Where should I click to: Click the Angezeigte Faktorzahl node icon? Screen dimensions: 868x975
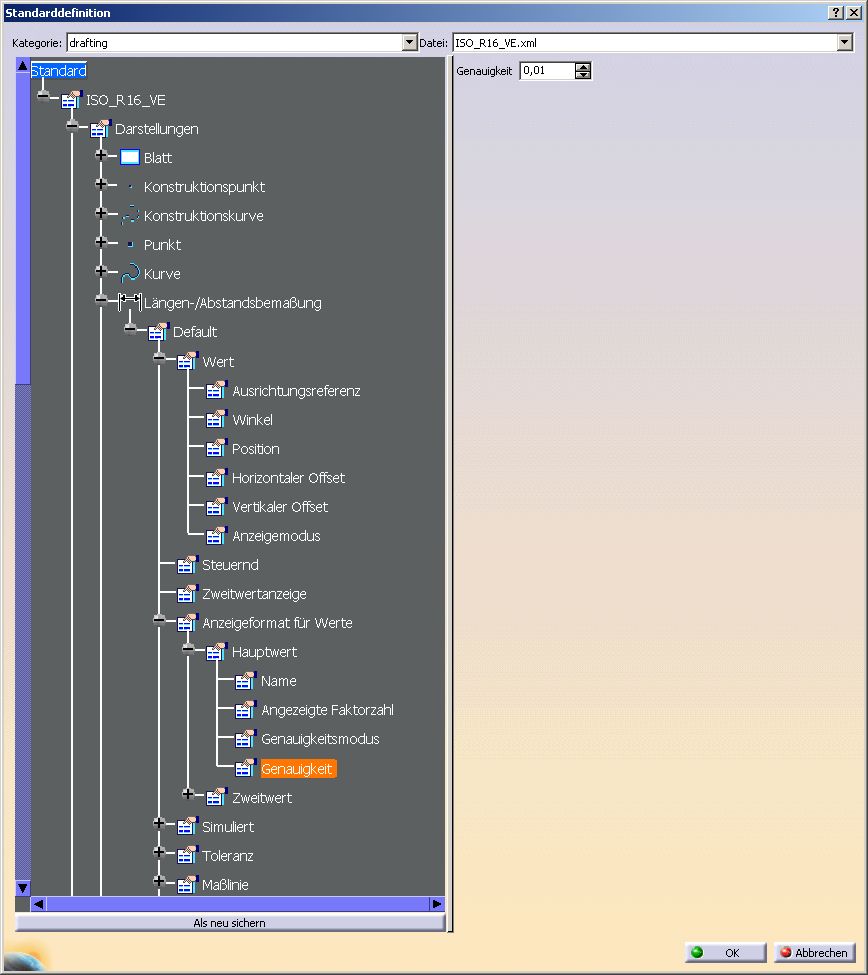(x=246, y=709)
